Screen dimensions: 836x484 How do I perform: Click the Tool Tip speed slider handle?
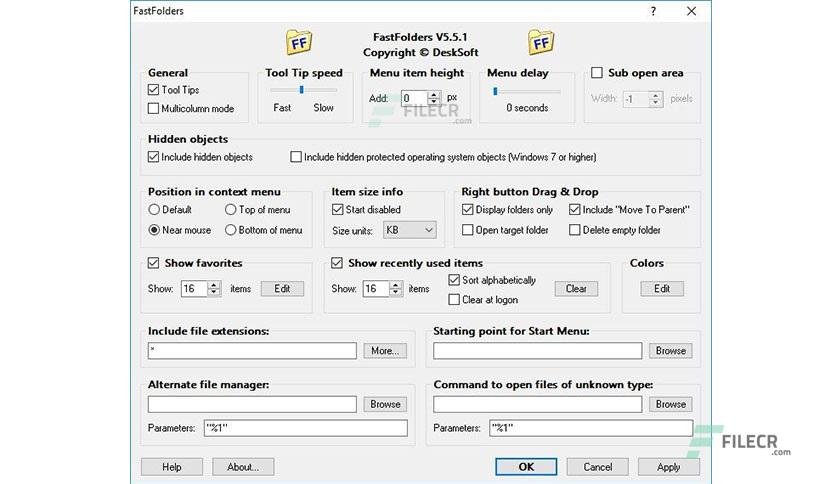tap(302, 90)
